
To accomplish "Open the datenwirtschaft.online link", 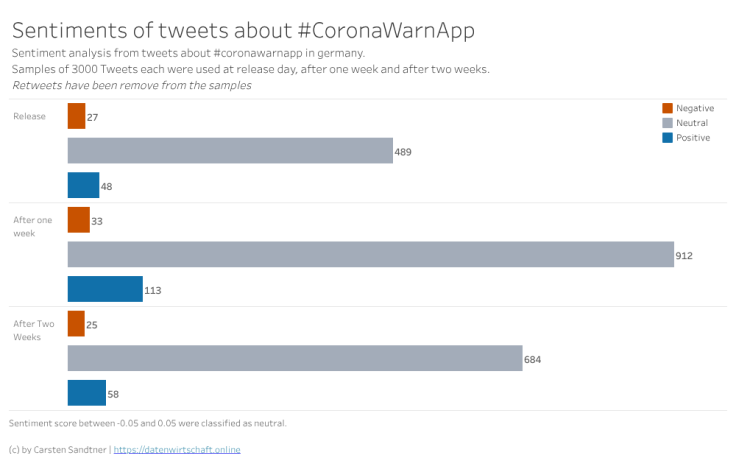I will 177,449.
